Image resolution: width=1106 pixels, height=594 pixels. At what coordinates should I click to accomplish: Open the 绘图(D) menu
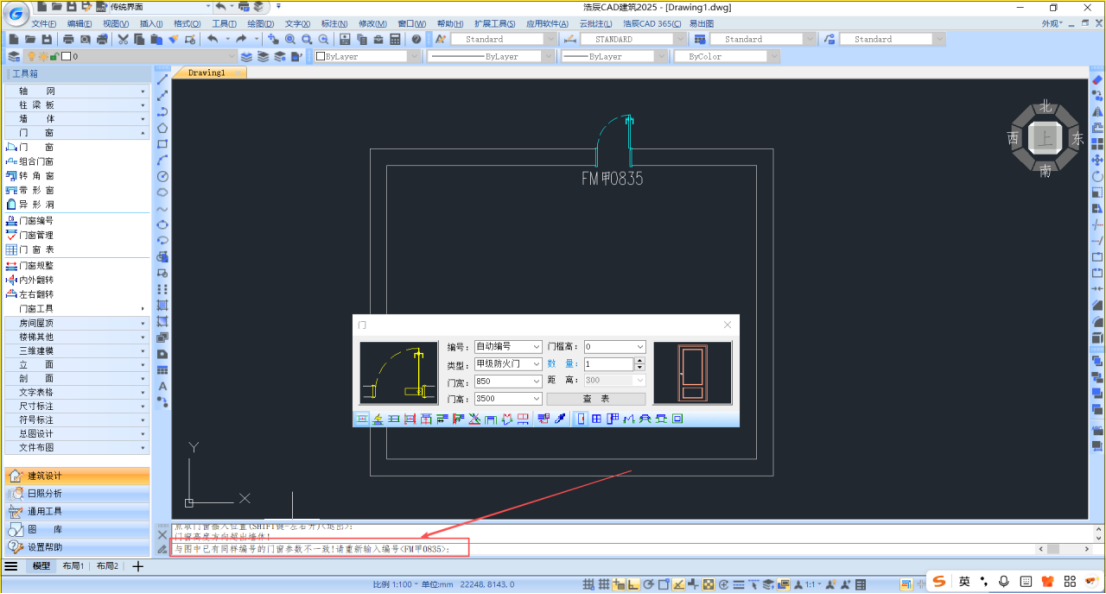[260, 23]
